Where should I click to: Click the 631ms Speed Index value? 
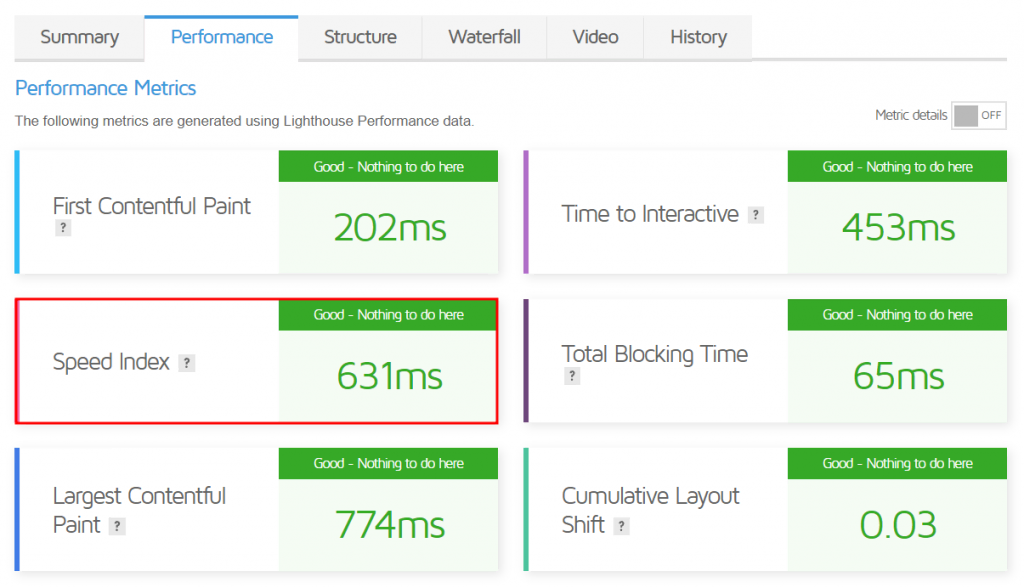click(387, 376)
